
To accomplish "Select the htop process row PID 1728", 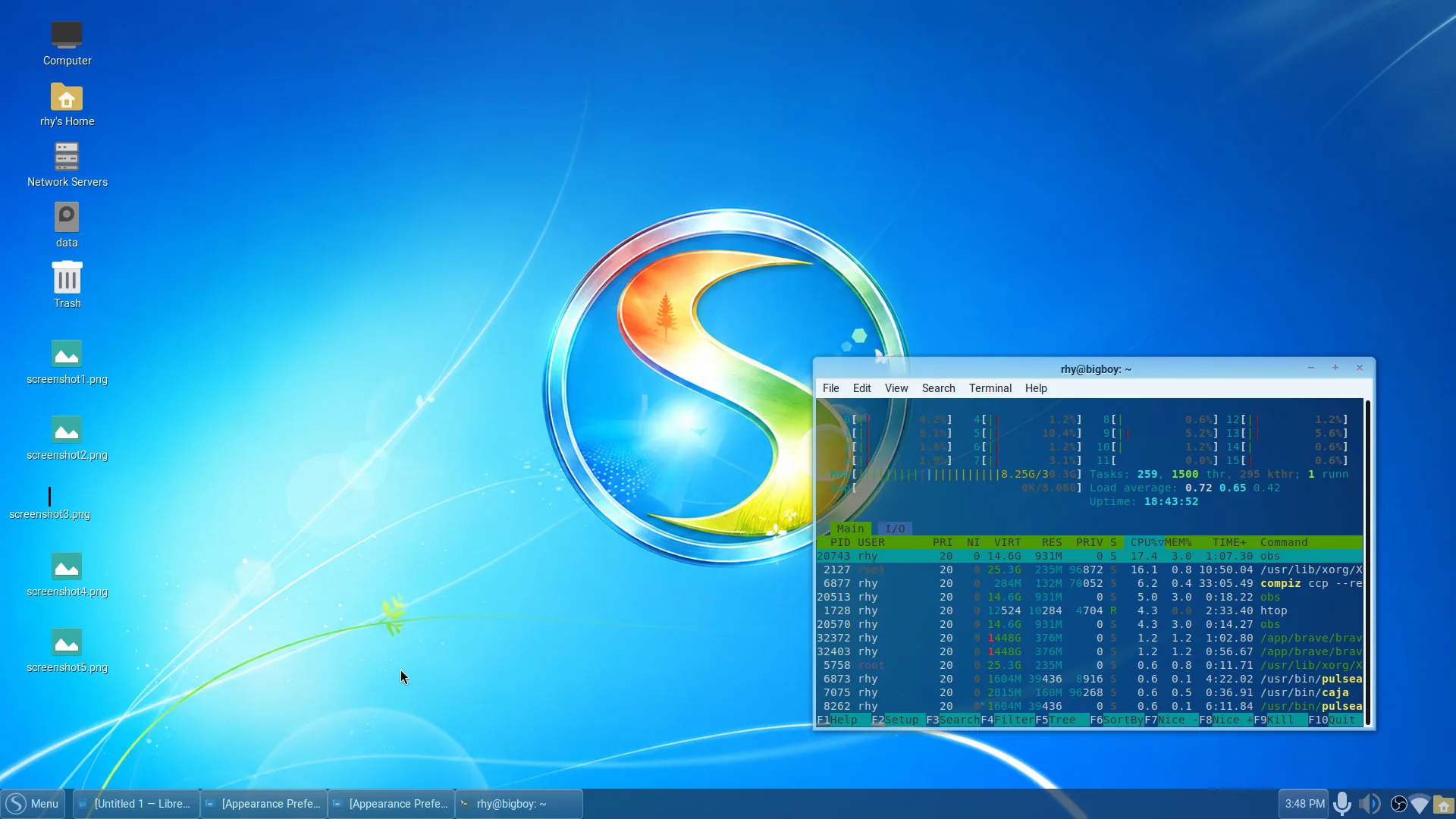I will pos(1089,610).
